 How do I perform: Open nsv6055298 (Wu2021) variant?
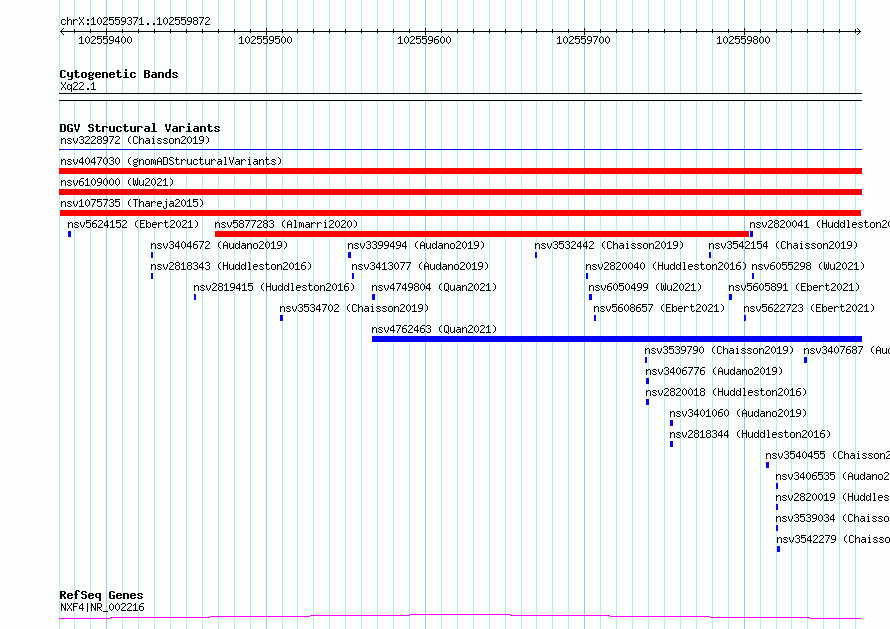808,266
